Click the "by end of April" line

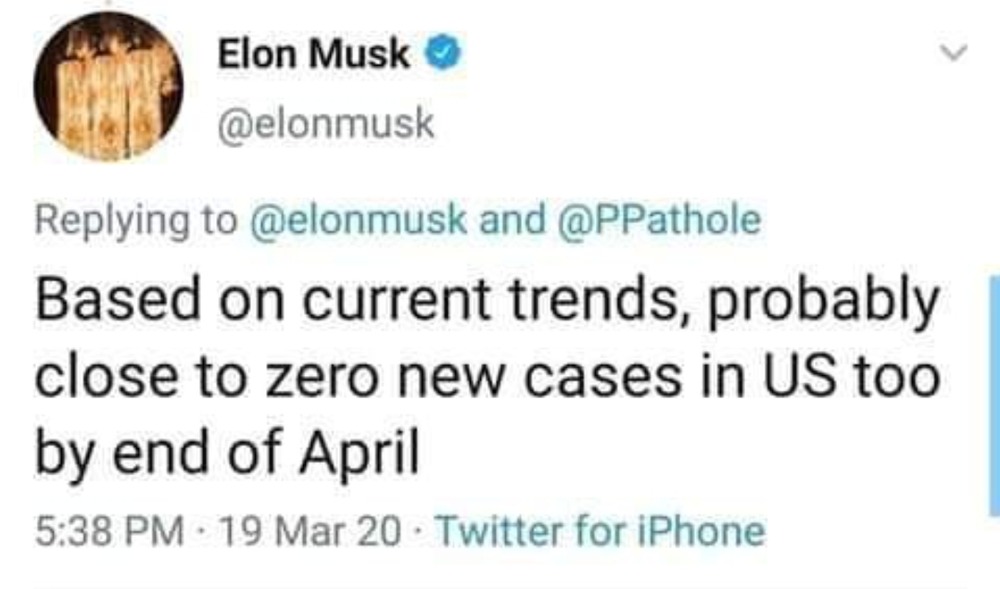(225, 455)
